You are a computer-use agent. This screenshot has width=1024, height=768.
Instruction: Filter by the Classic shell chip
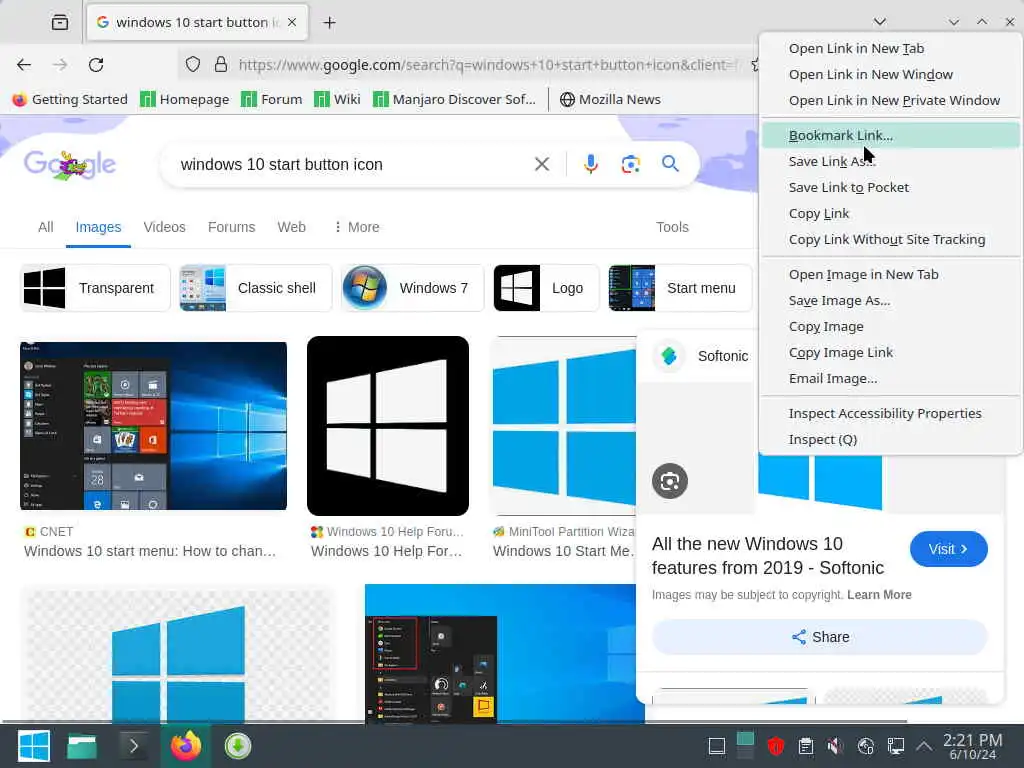[255, 288]
